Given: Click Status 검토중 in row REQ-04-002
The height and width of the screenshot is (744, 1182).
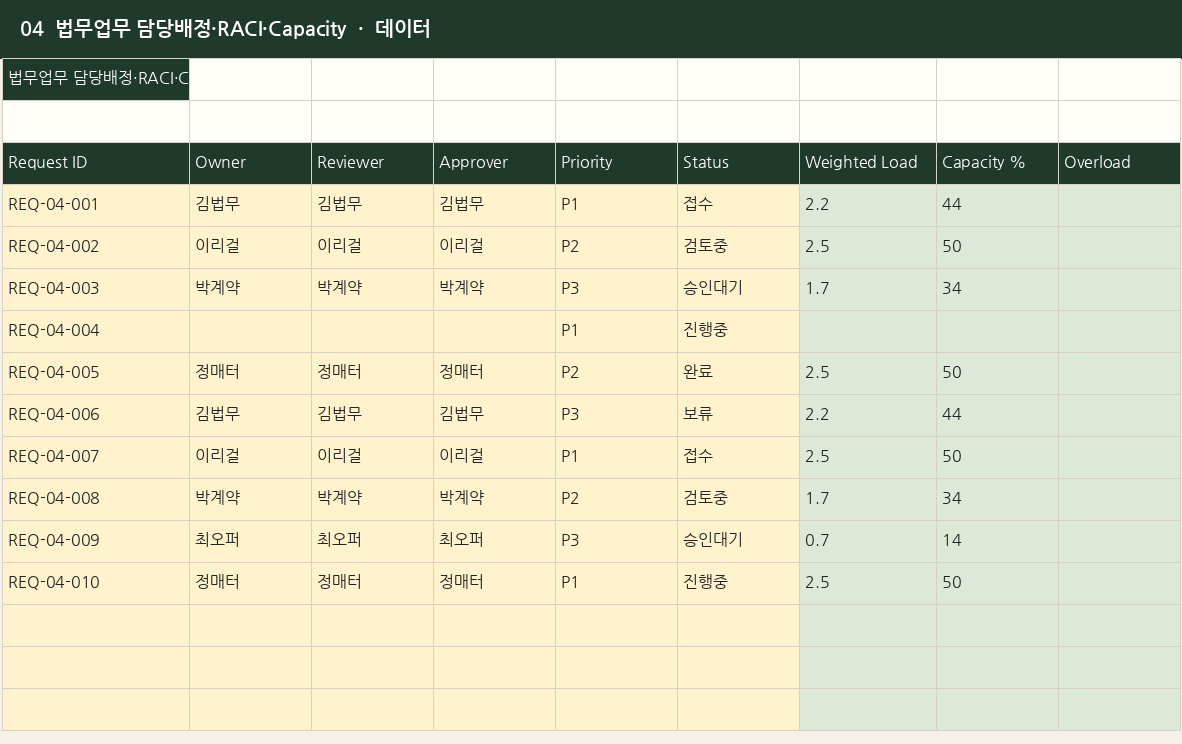Looking at the screenshot, I should click(x=739, y=247).
